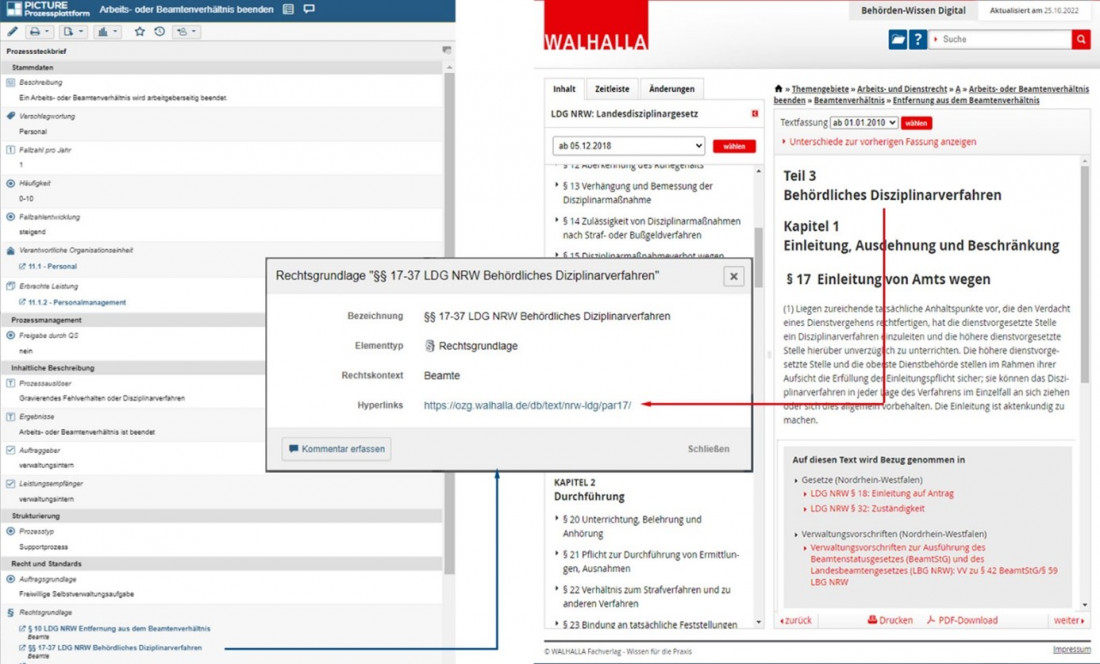Click the comment speech bubble in header
The image size is (1100, 664).
[309, 9]
